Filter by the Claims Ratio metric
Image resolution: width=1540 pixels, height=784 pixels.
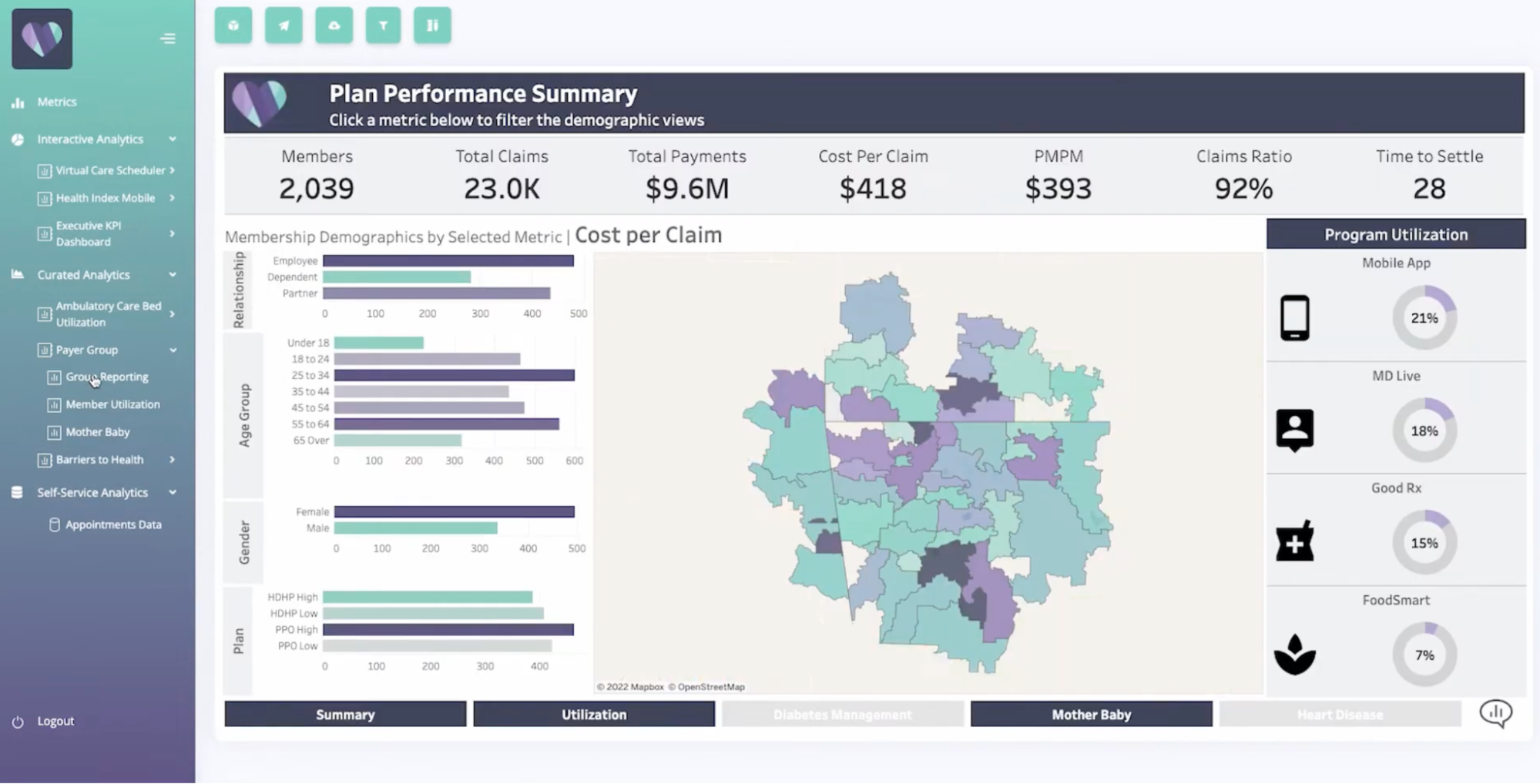point(1243,176)
